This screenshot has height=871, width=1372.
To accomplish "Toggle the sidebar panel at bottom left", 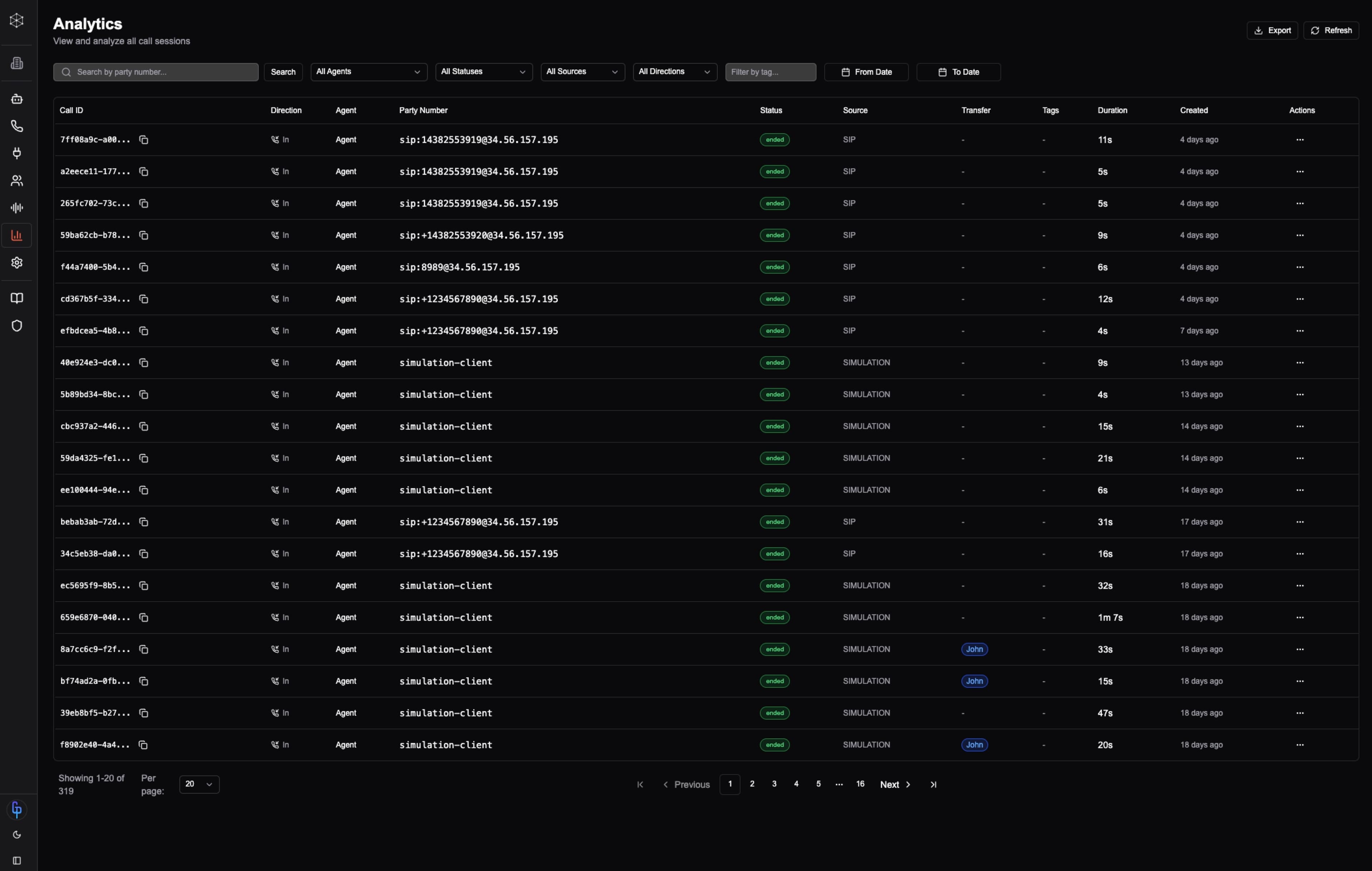I will tap(16, 861).
